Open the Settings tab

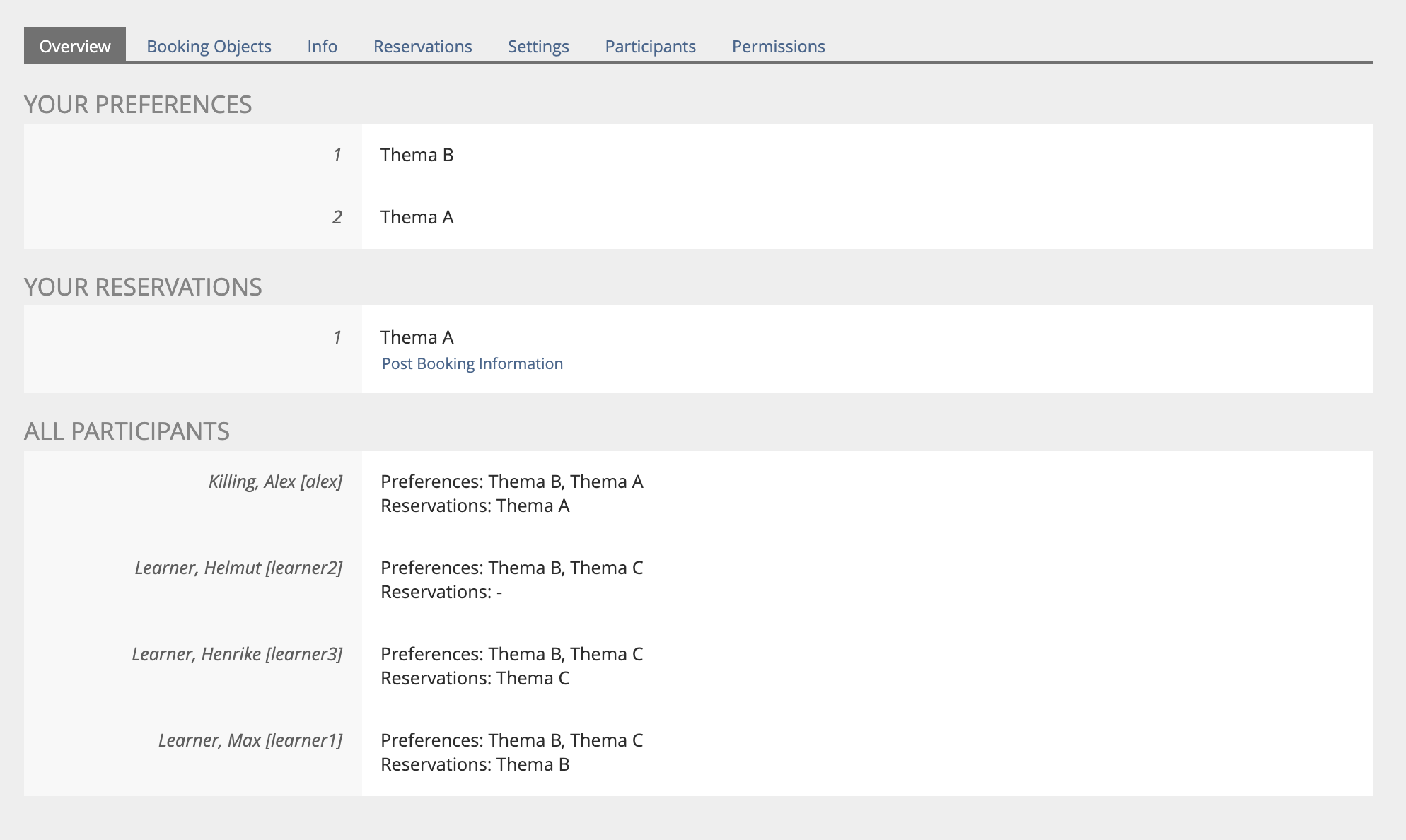coord(538,46)
